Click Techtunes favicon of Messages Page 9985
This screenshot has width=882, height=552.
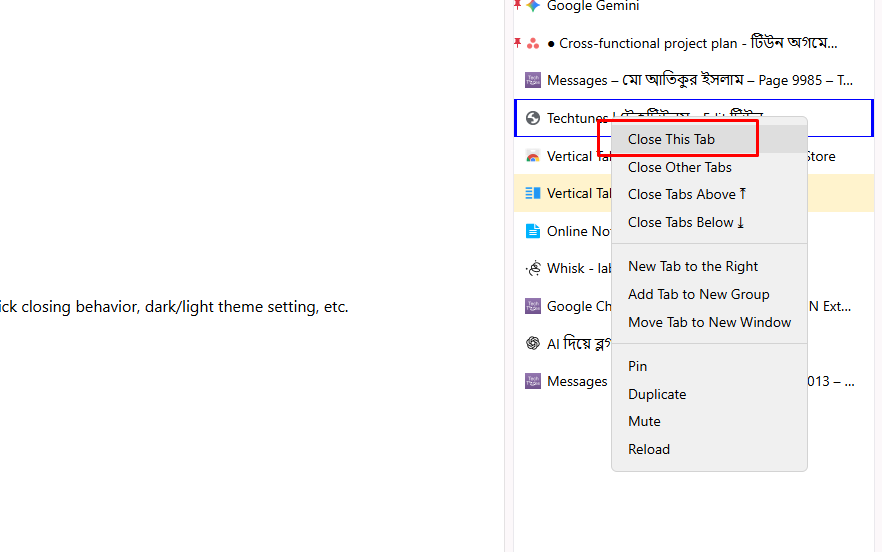coord(533,80)
